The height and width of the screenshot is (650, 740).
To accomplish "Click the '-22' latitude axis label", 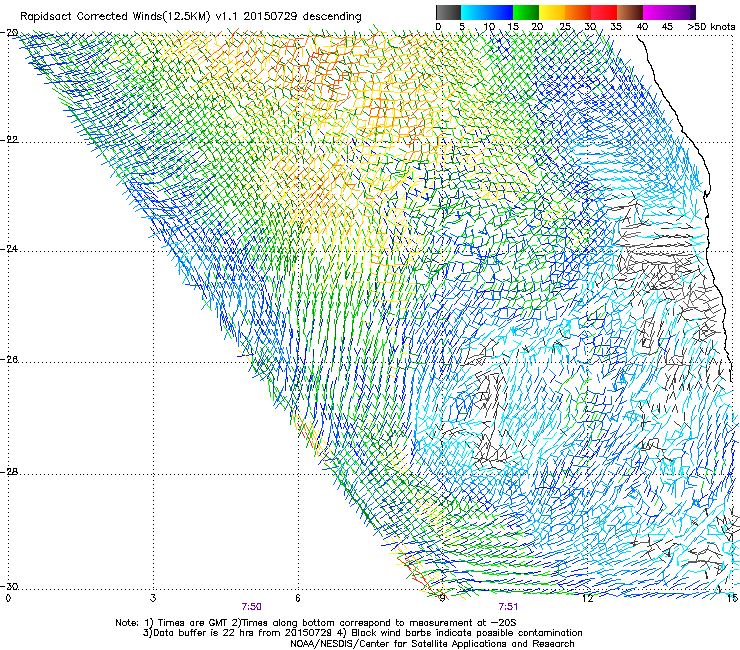I will point(9,140).
